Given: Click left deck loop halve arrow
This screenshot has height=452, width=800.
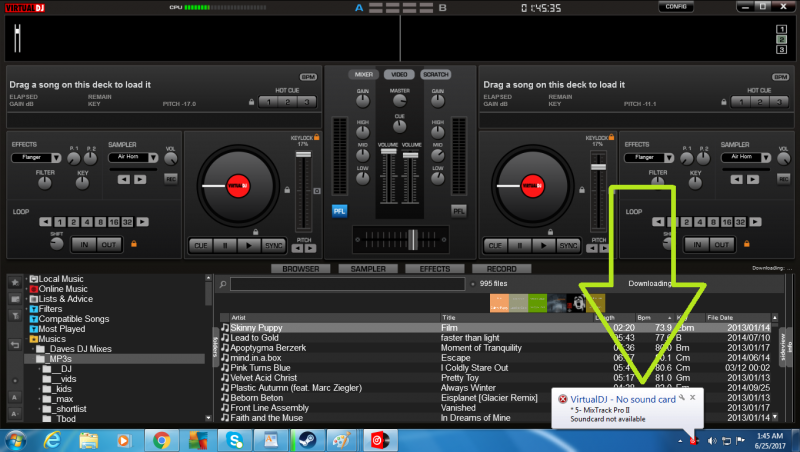Looking at the screenshot, I should (x=45, y=222).
